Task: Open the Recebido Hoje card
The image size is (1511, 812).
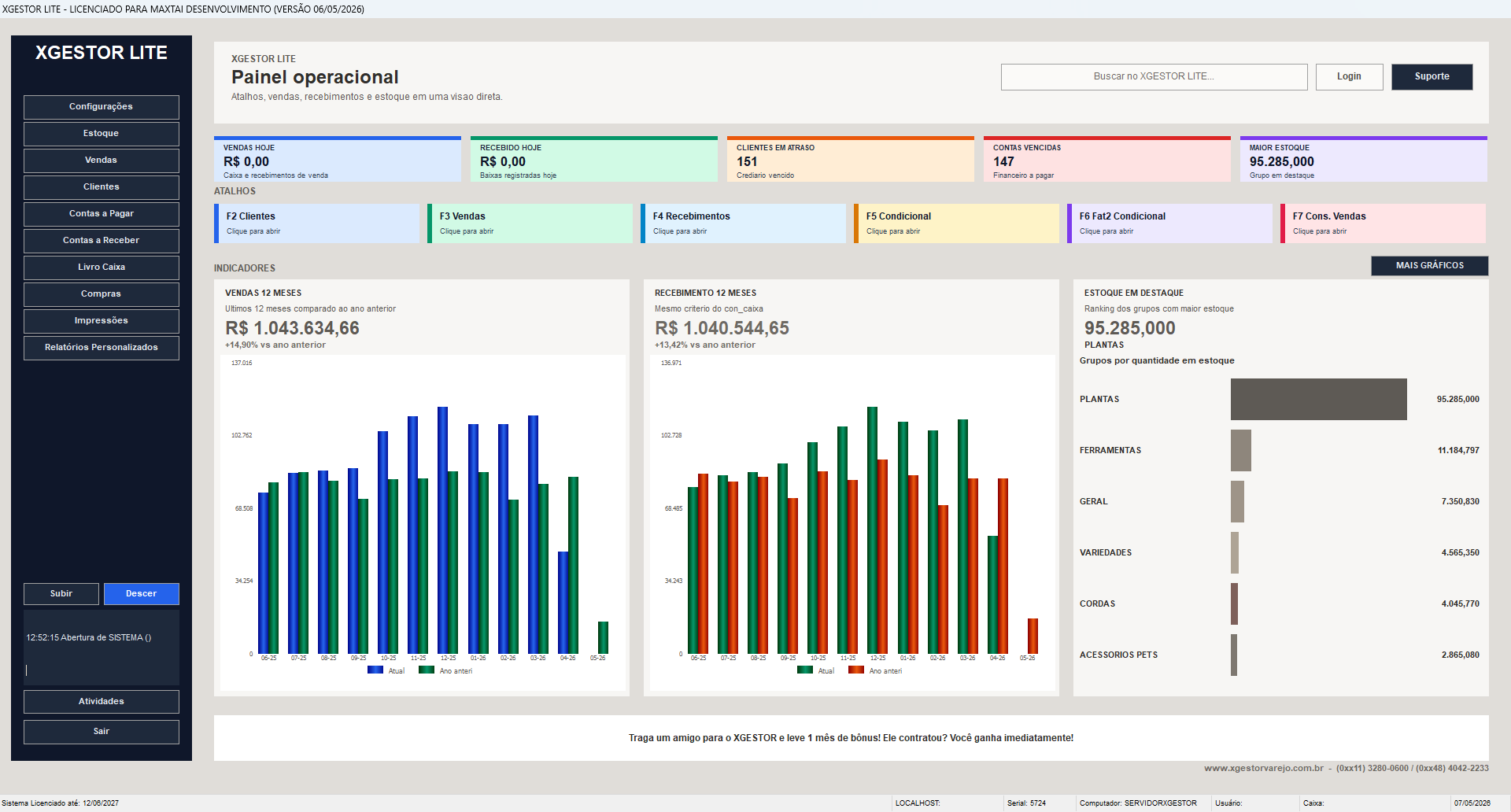Action: [x=594, y=159]
